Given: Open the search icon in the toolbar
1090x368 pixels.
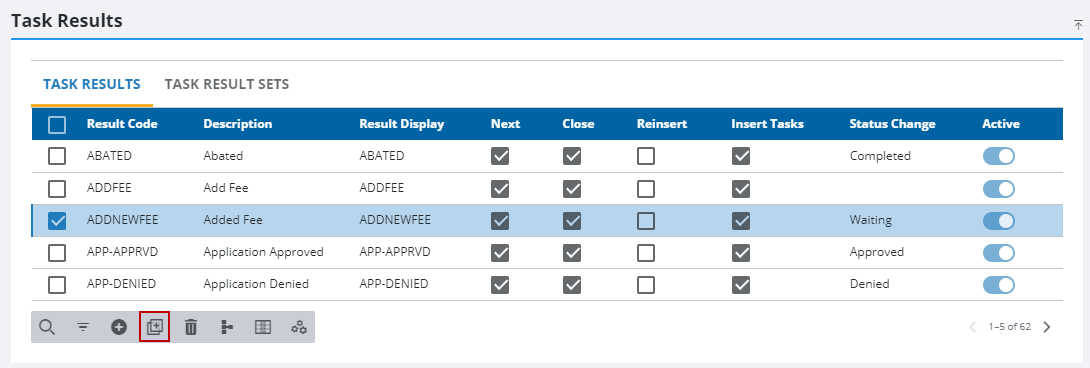Looking at the screenshot, I should click(47, 327).
